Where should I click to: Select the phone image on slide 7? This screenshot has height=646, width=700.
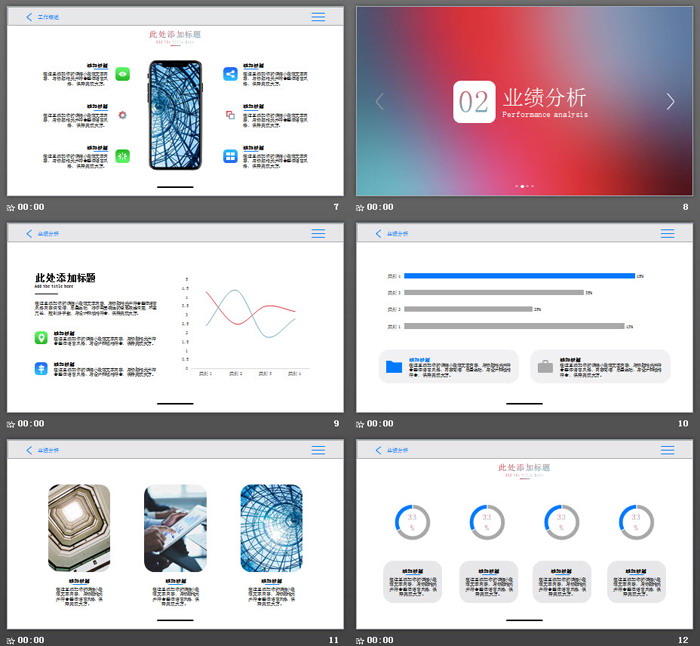[176, 115]
